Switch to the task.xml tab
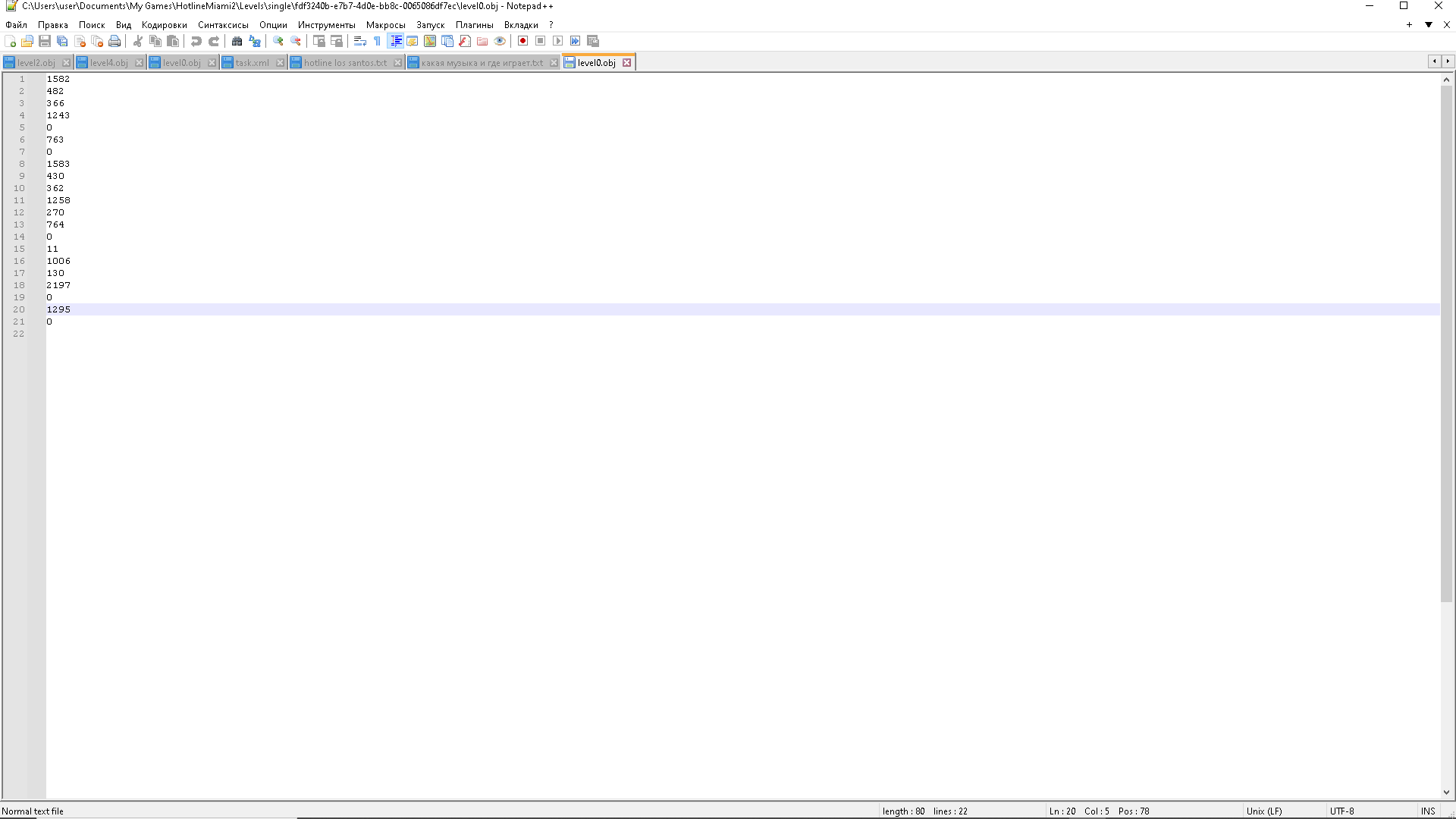This screenshot has height=819, width=1456. (x=252, y=63)
